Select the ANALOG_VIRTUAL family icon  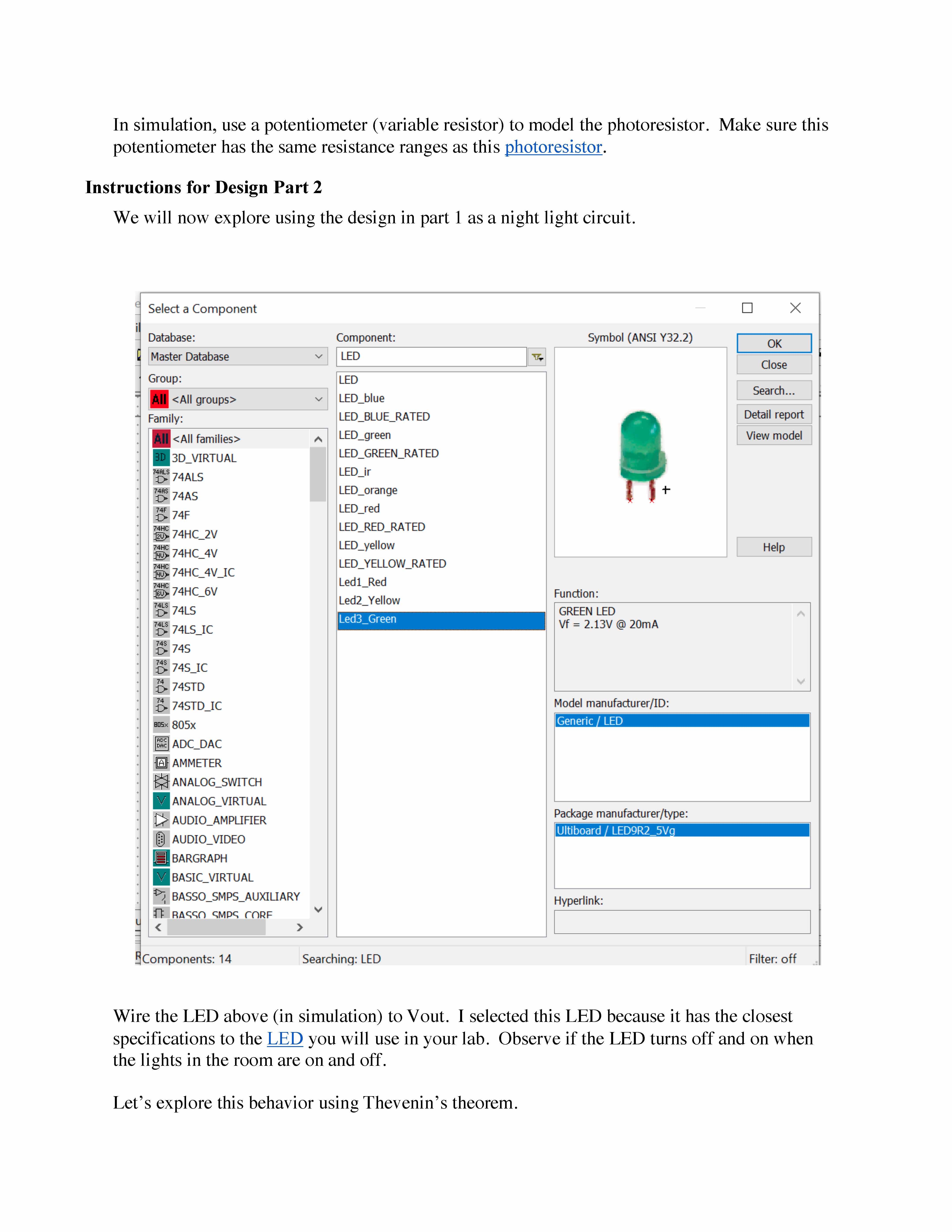(x=161, y=801)
